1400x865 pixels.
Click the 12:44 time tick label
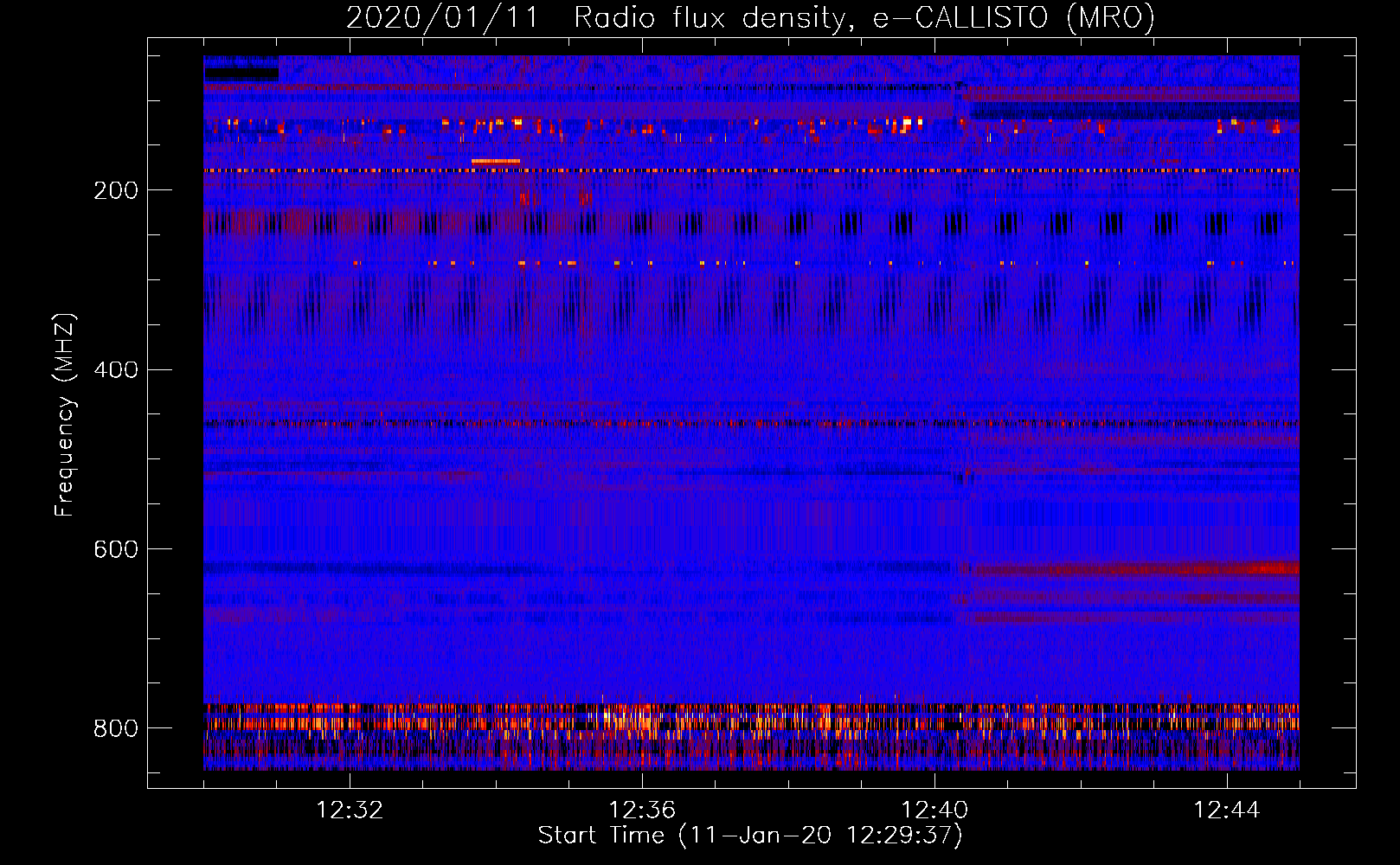coord(1227,811)
